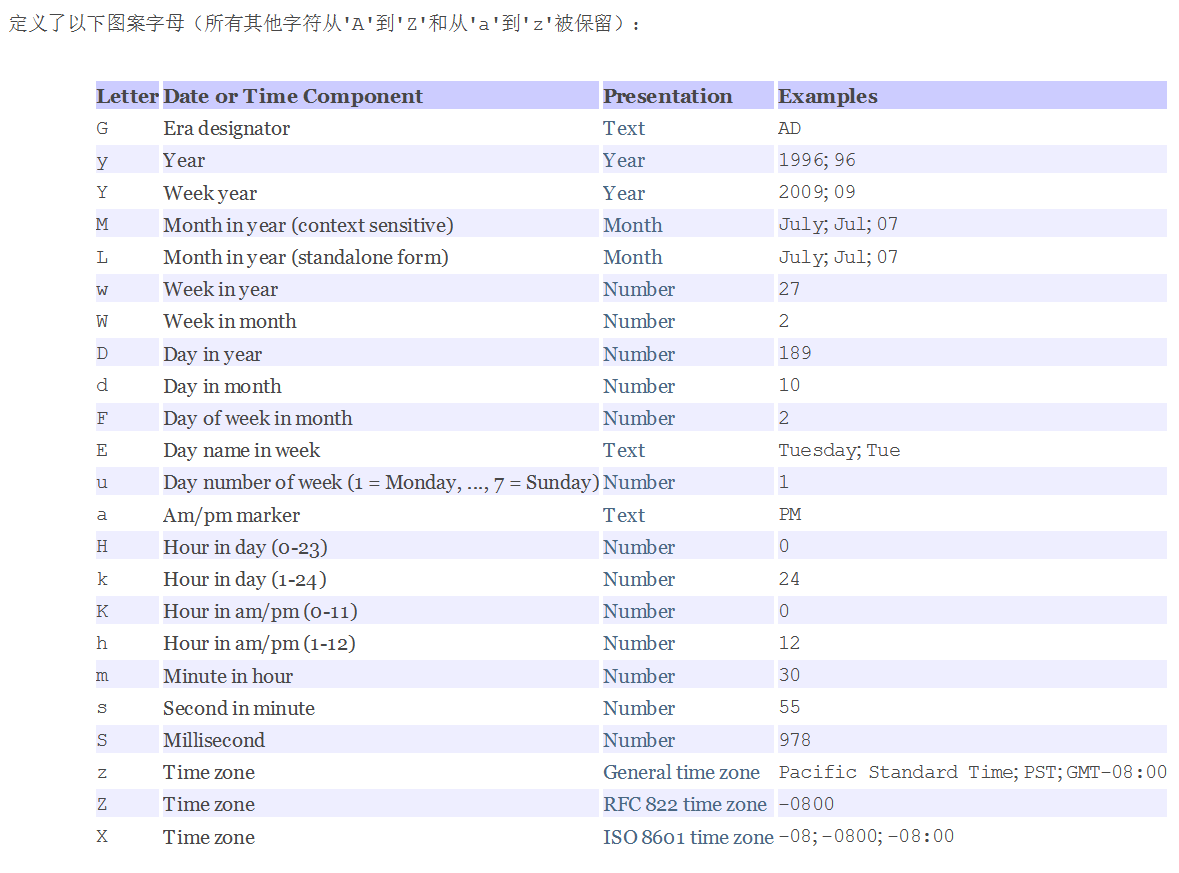Click the 'Date or Time Component' column header
1179x873 pixels.
pyautogui.click(x=291, y=95)
